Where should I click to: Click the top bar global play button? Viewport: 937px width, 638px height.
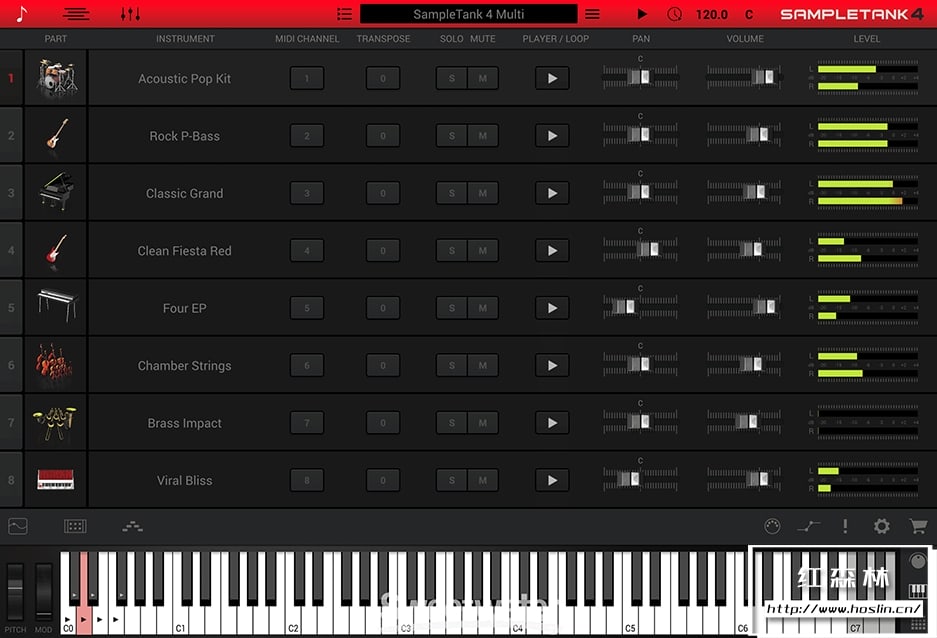(x=642, y=14)
